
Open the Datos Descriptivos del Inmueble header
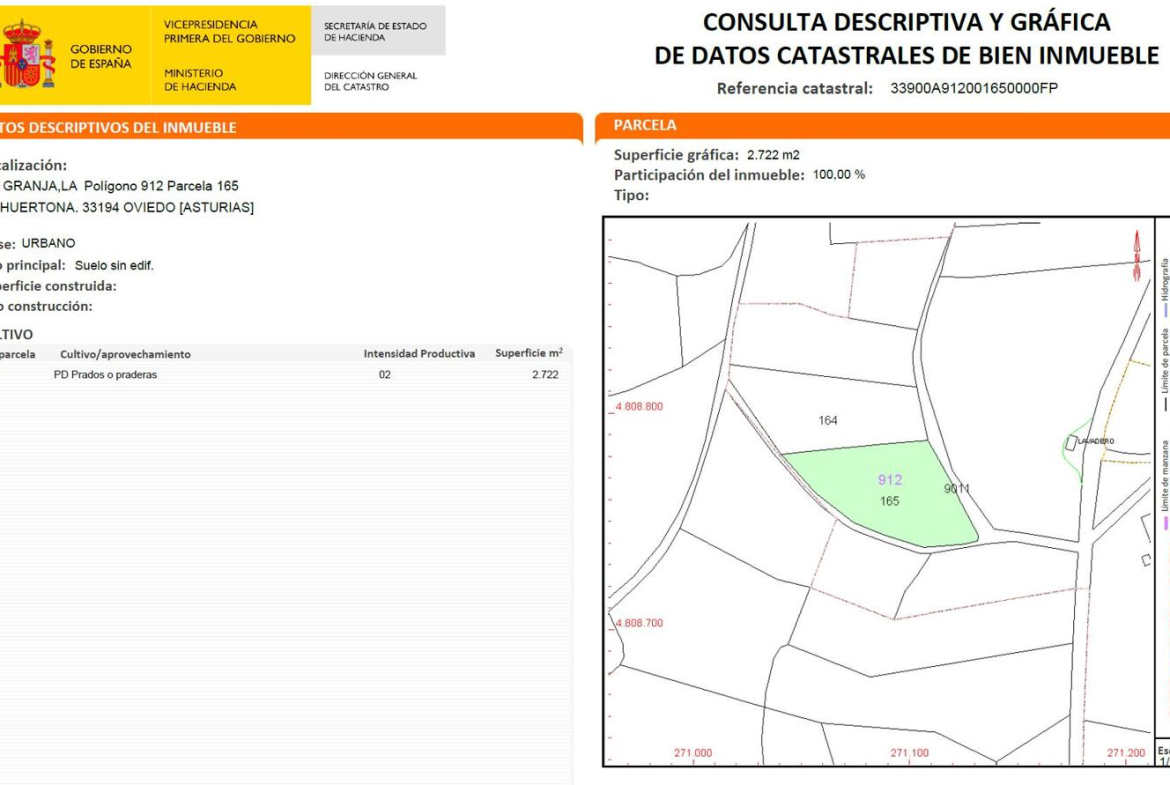[x=118, y=127]
